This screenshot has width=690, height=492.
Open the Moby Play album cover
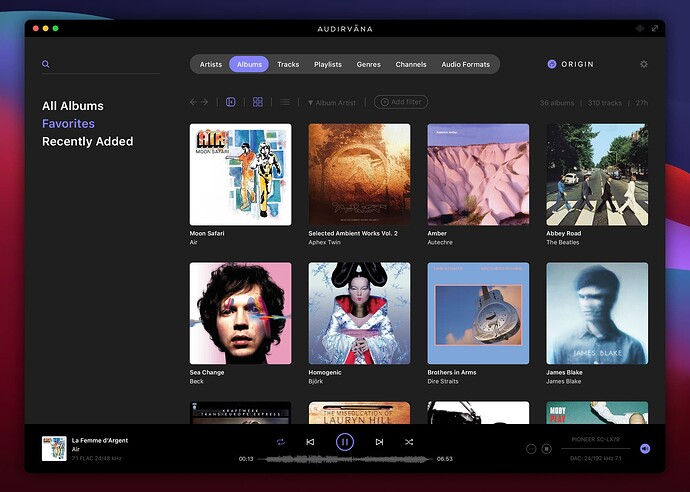point(597,413)
